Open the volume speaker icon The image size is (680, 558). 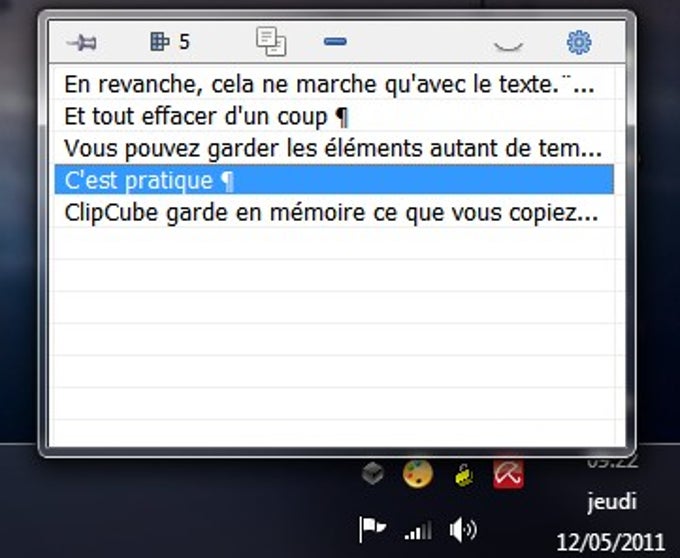463,529
